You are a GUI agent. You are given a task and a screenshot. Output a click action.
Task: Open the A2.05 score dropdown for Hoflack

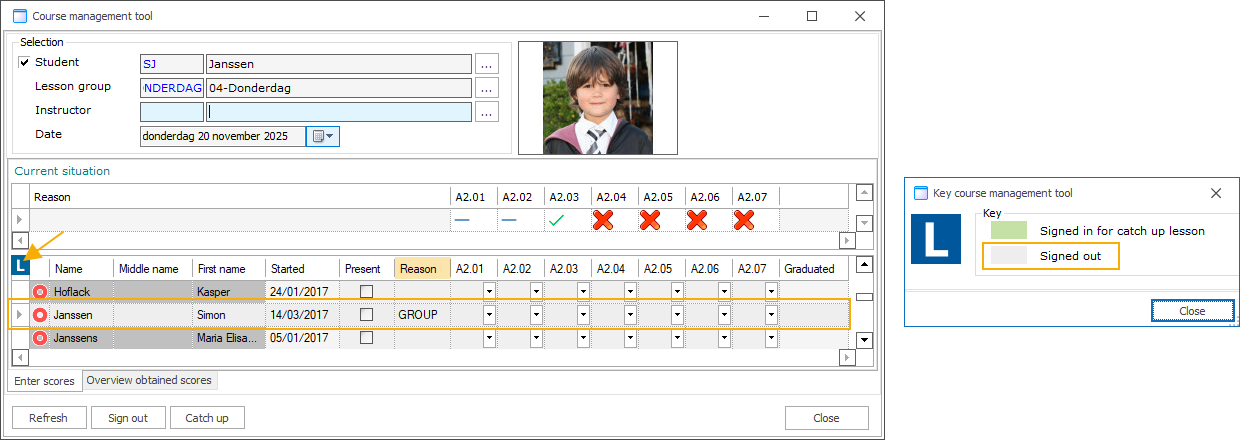[677, 291]
